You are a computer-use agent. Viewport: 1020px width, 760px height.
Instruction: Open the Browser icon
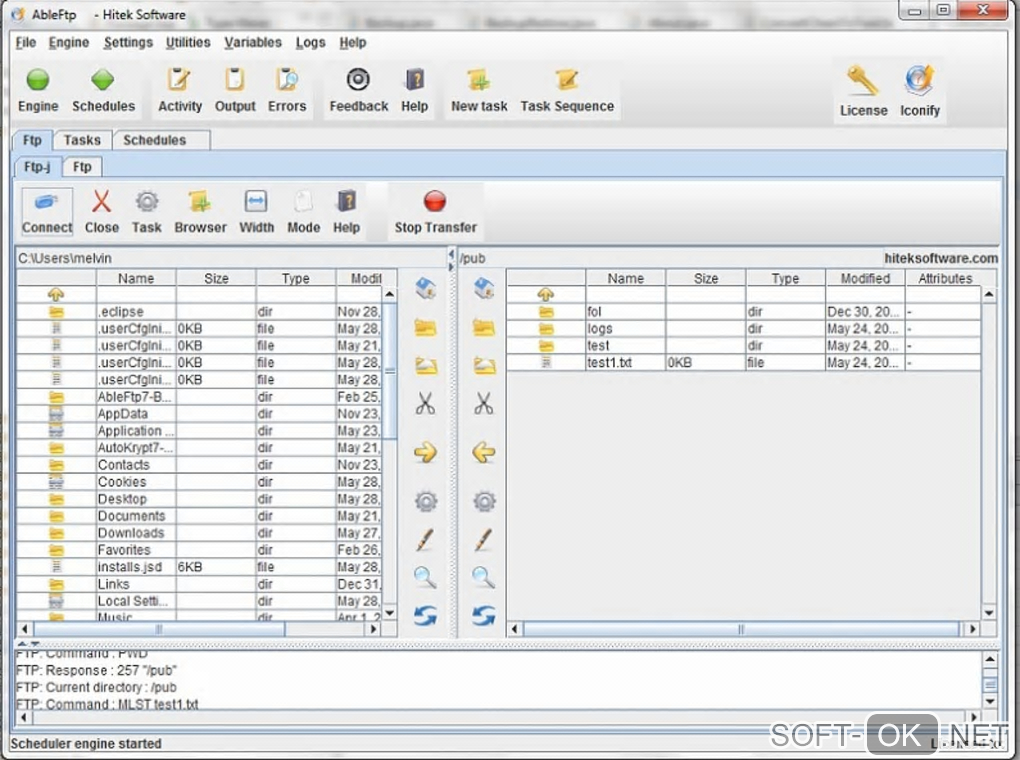[x=200, y=202]
